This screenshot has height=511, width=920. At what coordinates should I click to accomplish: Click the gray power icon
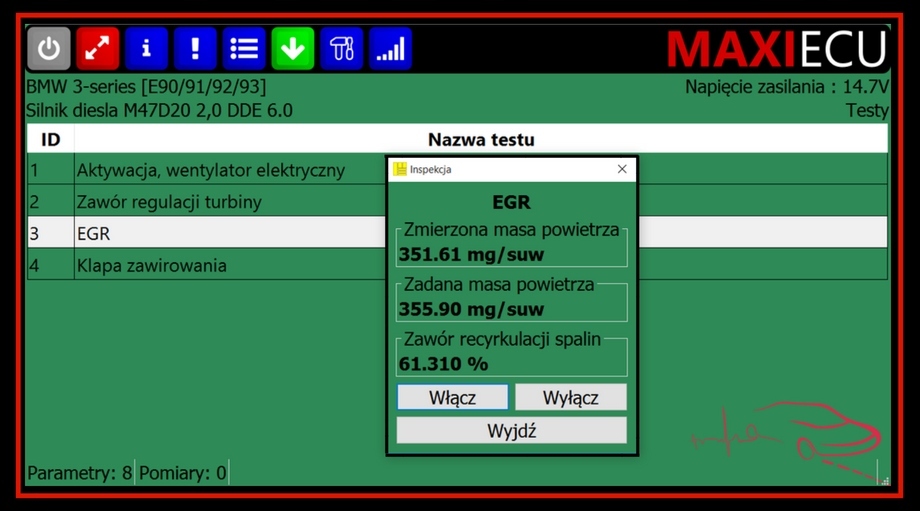coord(49,48)
